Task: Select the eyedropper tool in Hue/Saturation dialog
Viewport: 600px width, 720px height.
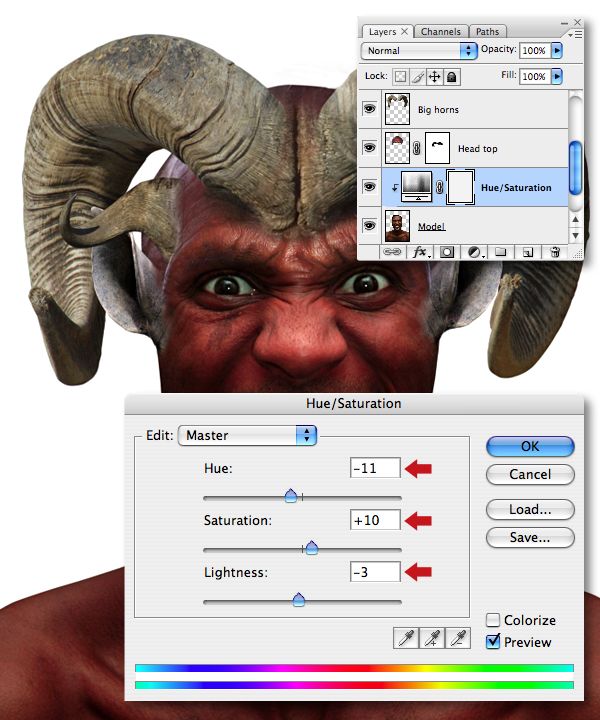Action: click(406, 638)
